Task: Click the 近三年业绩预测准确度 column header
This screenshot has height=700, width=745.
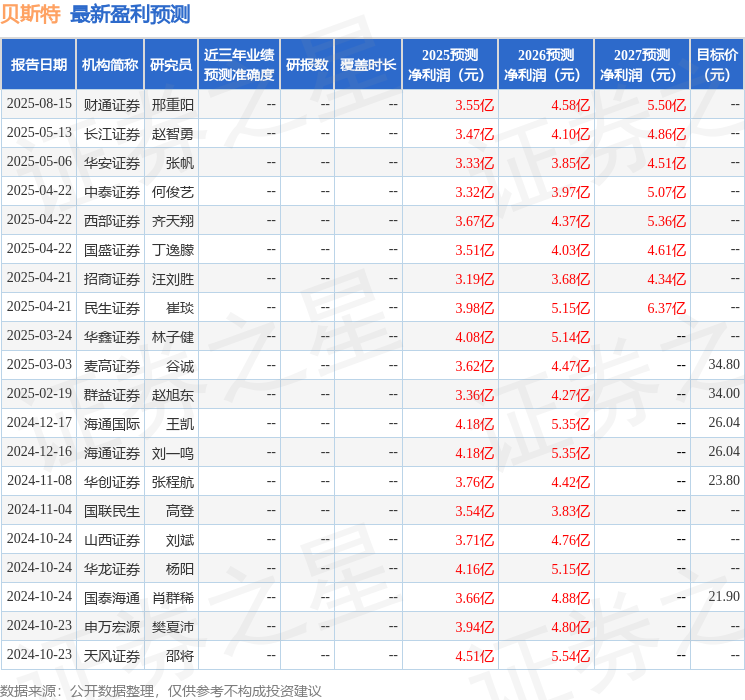Action: click(x=238, y=65)
